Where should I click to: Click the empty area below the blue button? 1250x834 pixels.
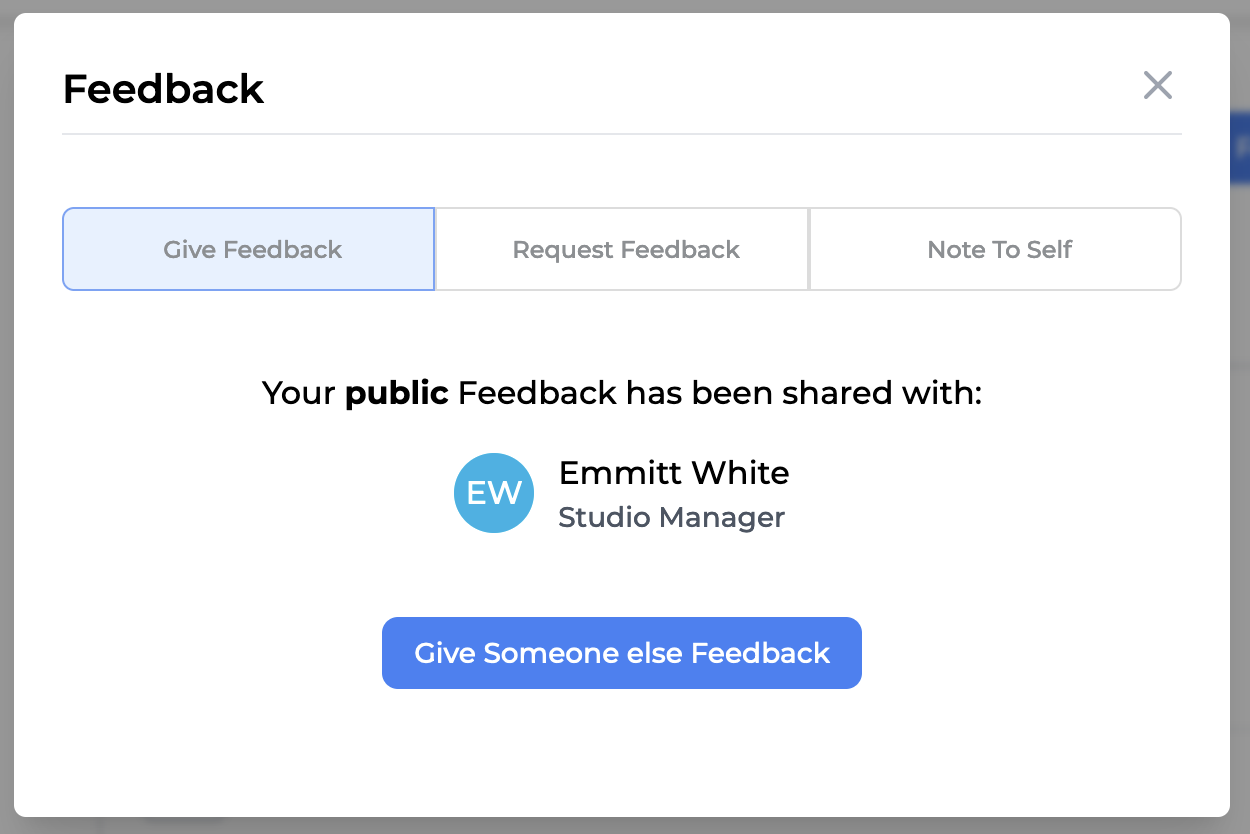tap(621, 750)
